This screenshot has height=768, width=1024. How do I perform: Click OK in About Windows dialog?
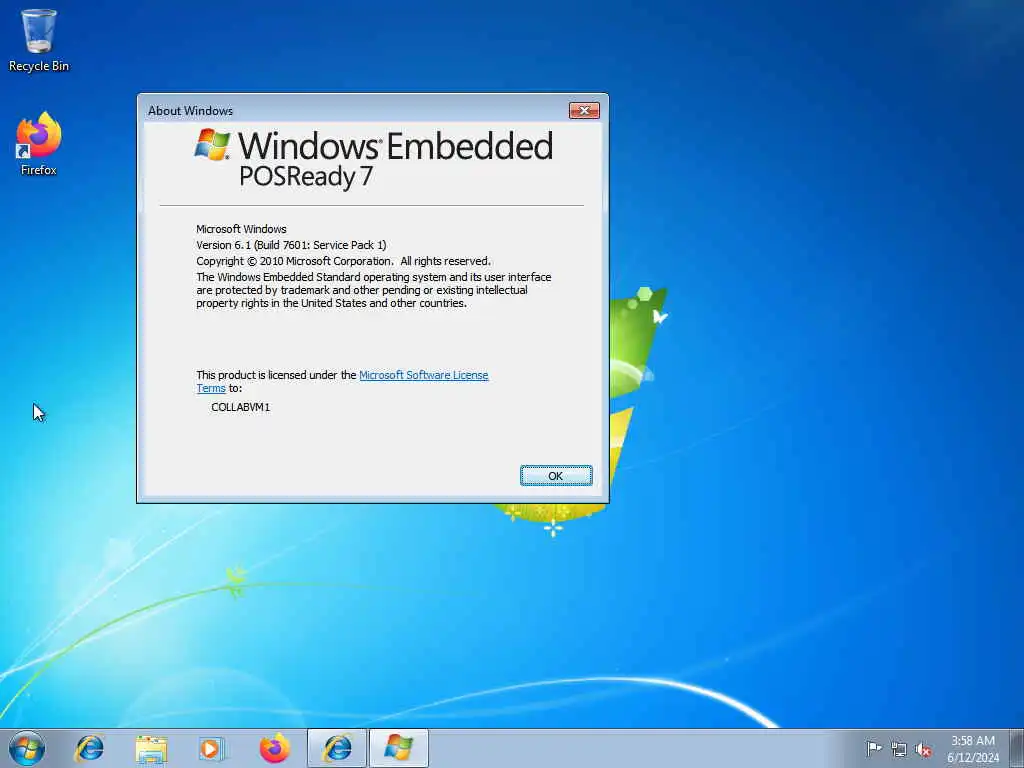[x=556, y=475]
